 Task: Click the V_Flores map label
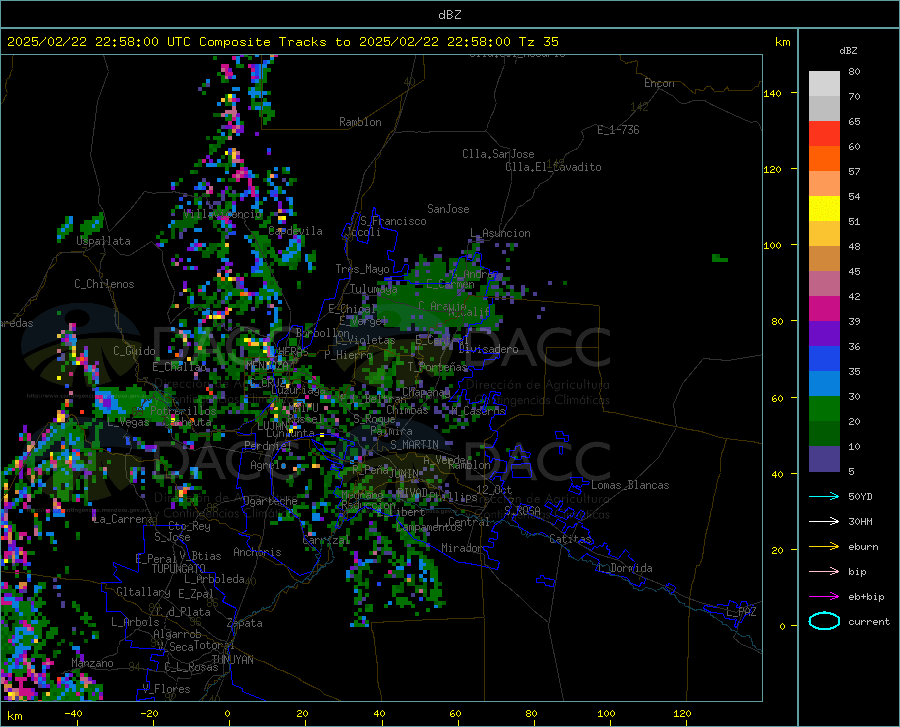pos(166,689)
